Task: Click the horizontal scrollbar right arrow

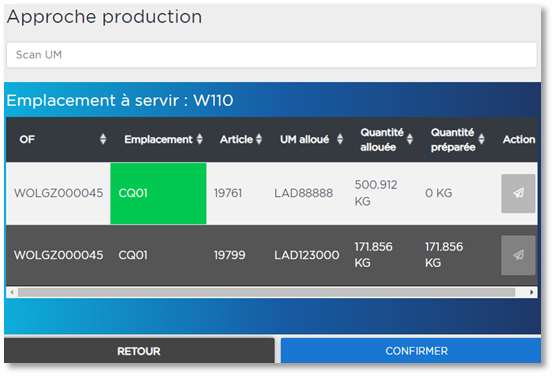Action: [x=531, y=292]
